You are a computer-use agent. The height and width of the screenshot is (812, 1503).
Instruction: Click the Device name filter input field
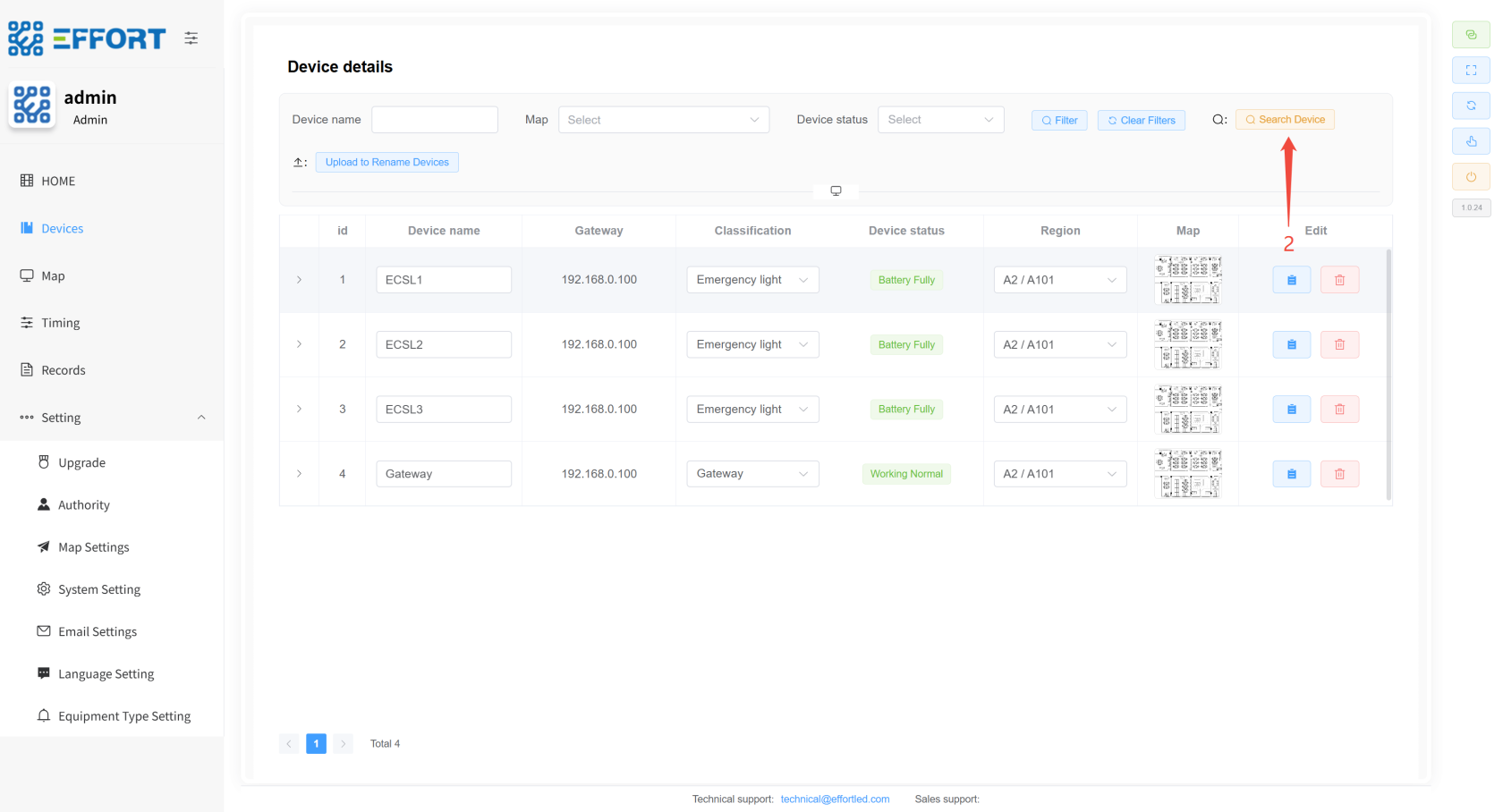click(x=434, y=120)
